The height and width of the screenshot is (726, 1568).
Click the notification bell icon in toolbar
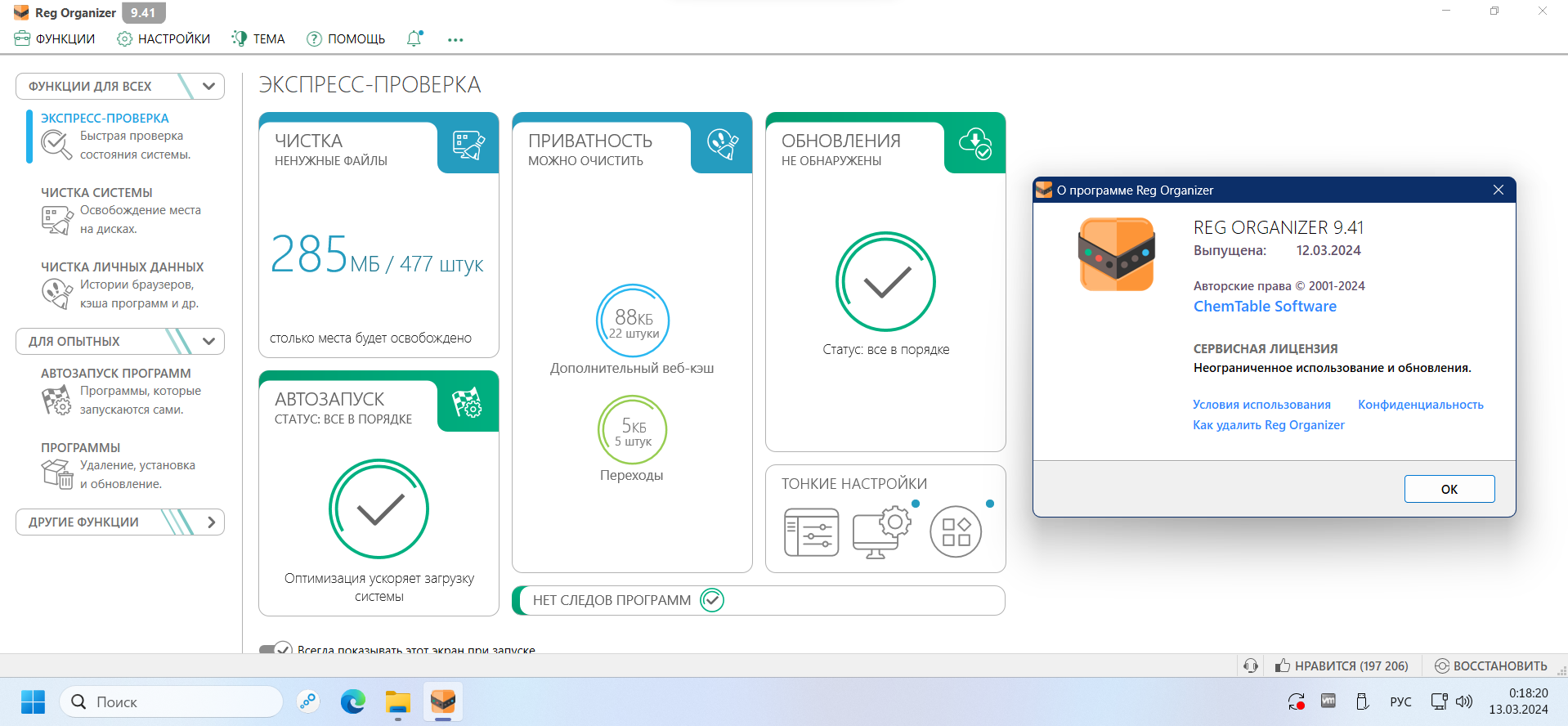point(415,38)
